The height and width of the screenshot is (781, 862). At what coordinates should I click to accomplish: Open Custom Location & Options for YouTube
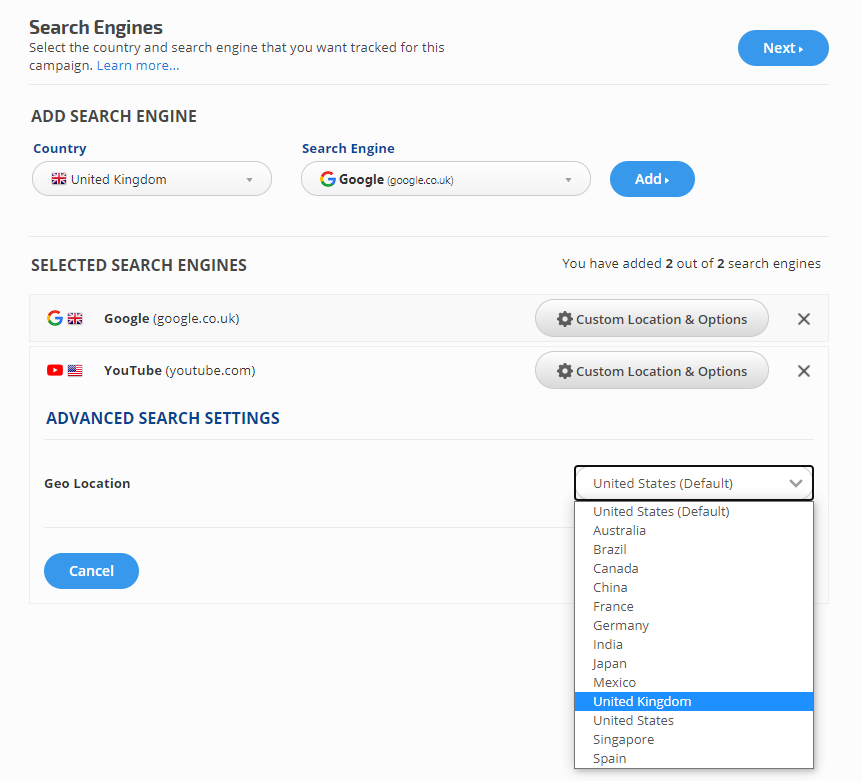[652, 371]
